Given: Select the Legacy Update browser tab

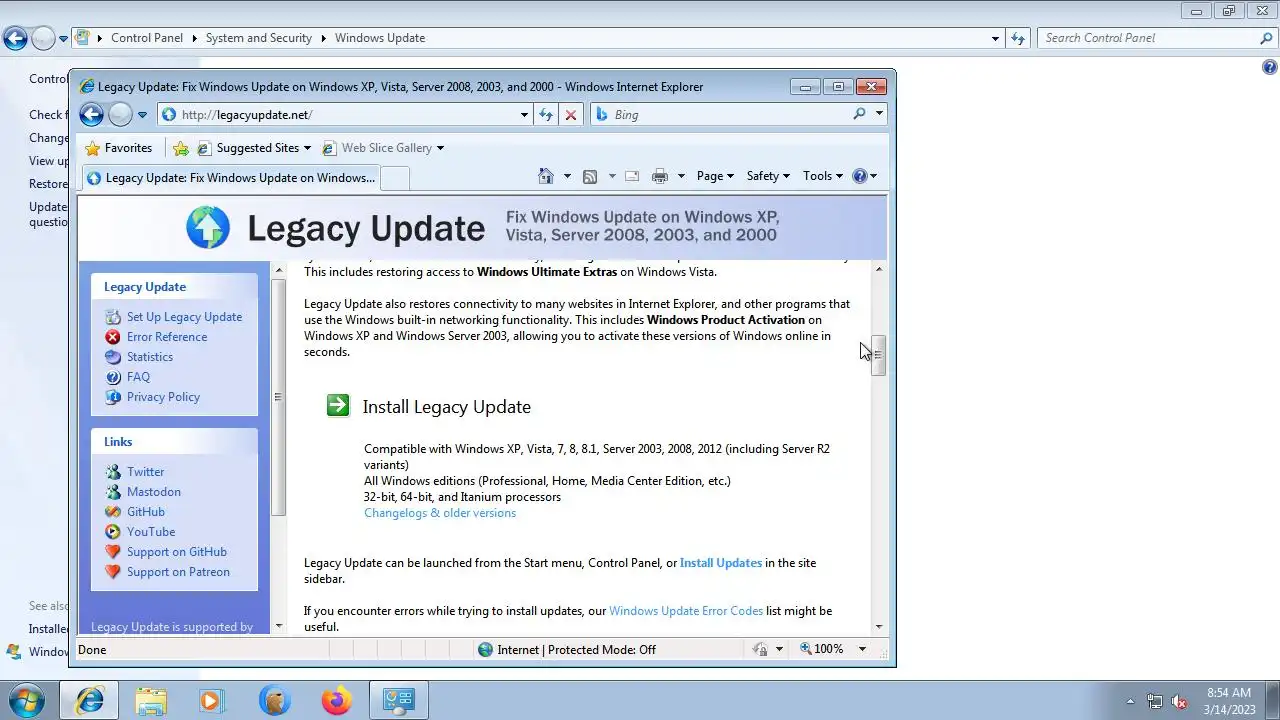Looking at the screenshot, I should coord(230,178).
